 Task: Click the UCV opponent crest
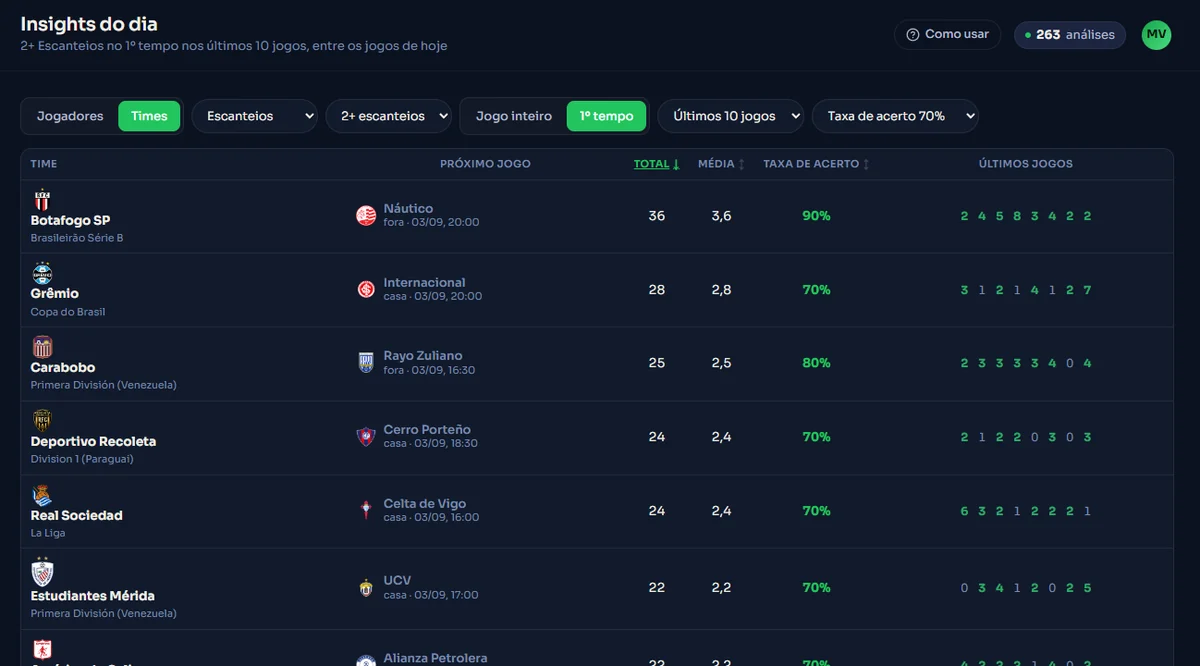366,587
